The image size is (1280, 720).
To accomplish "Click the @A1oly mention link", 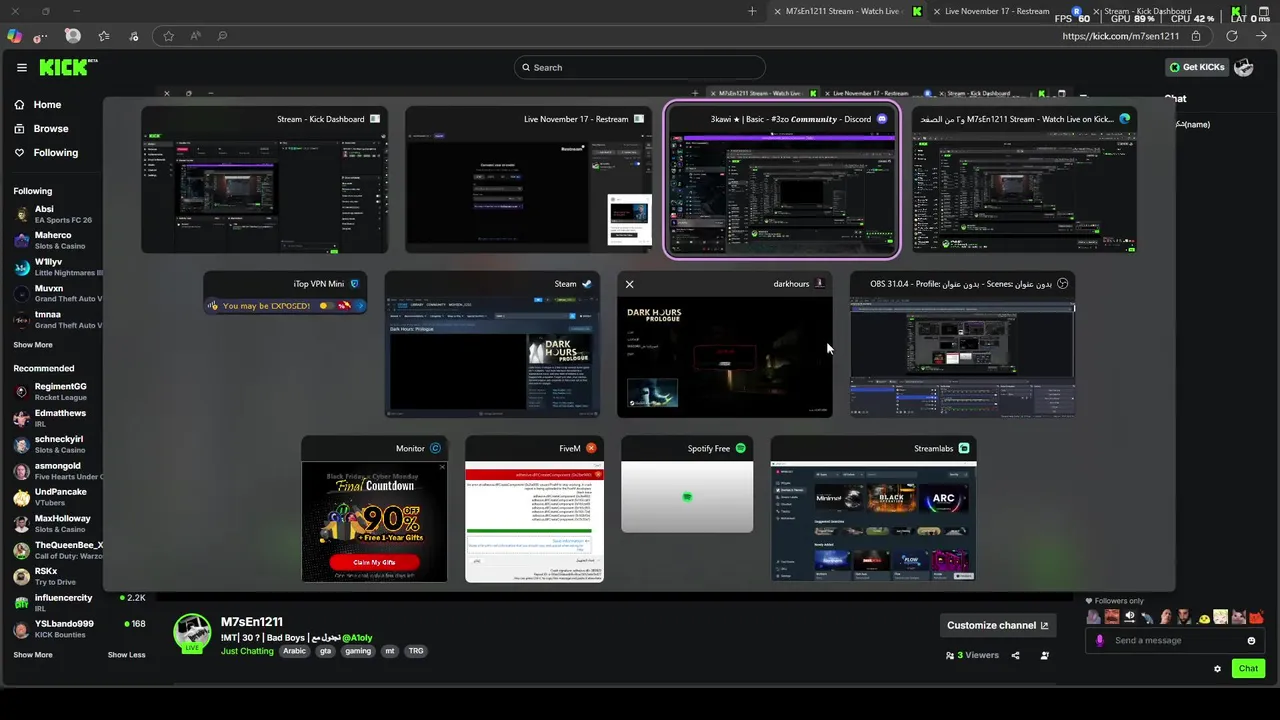I will (357, 638).
